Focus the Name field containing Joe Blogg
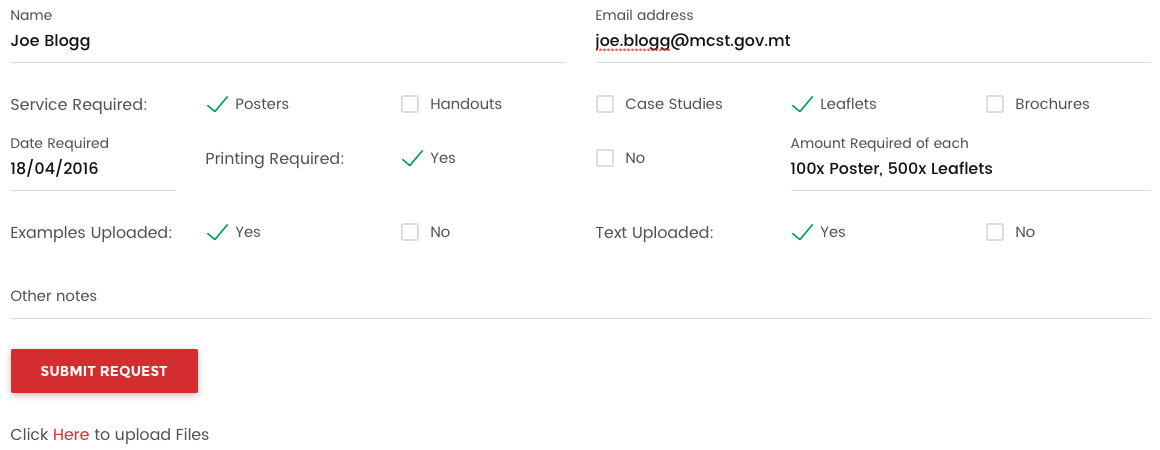 (x=288, y=42)
